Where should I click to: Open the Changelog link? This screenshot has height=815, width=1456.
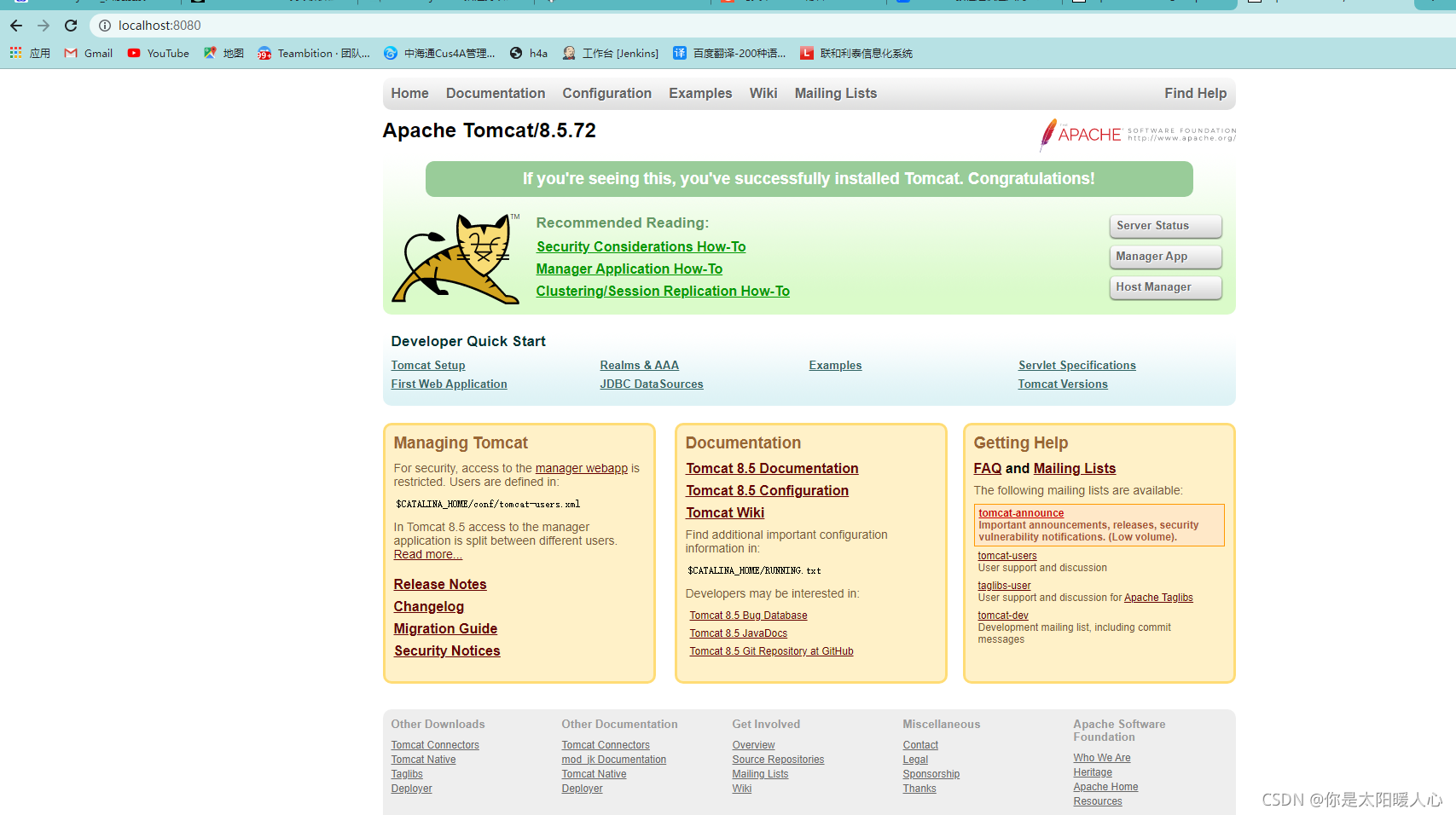[x=428, y=606]
